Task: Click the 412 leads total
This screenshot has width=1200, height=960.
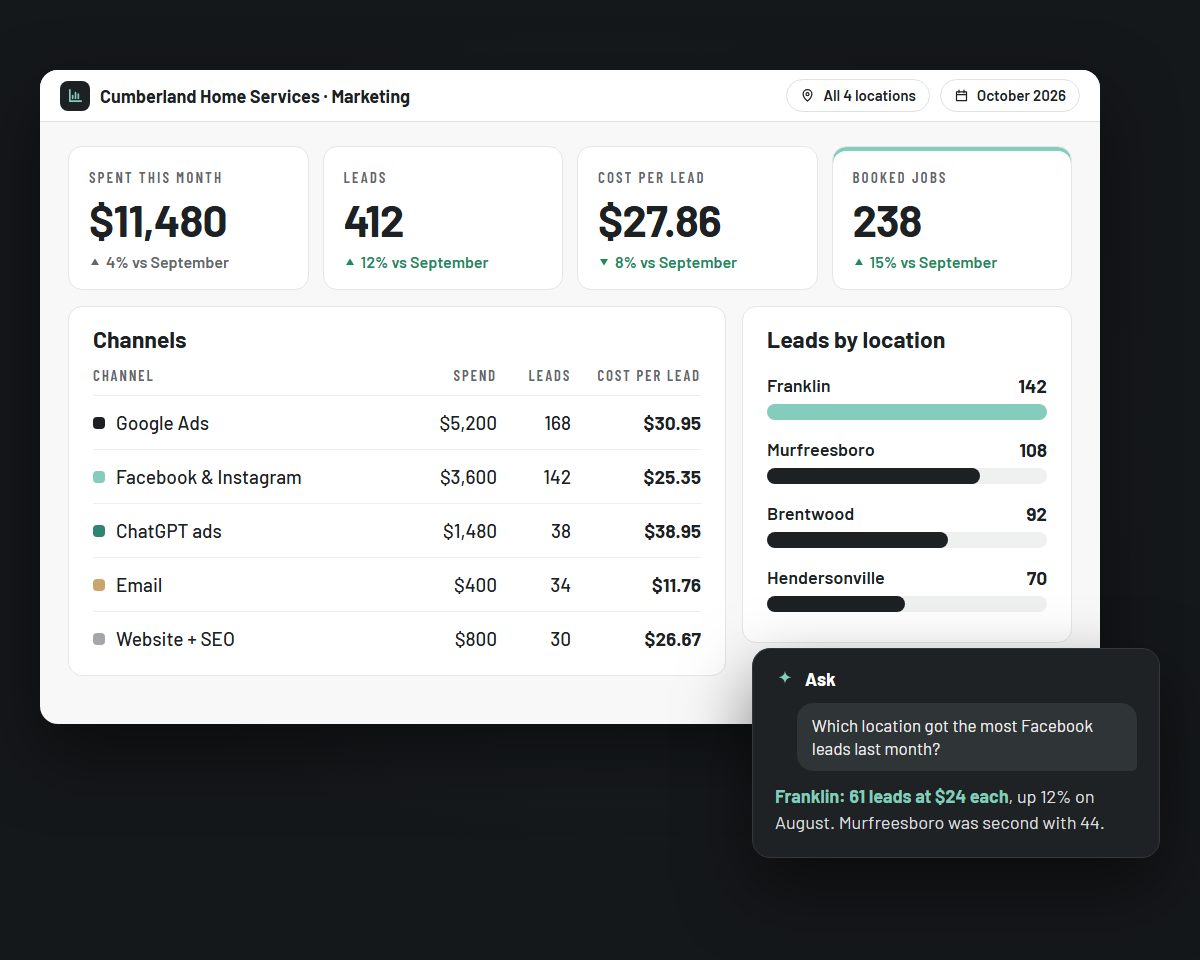Action: (x=374, y=221)
